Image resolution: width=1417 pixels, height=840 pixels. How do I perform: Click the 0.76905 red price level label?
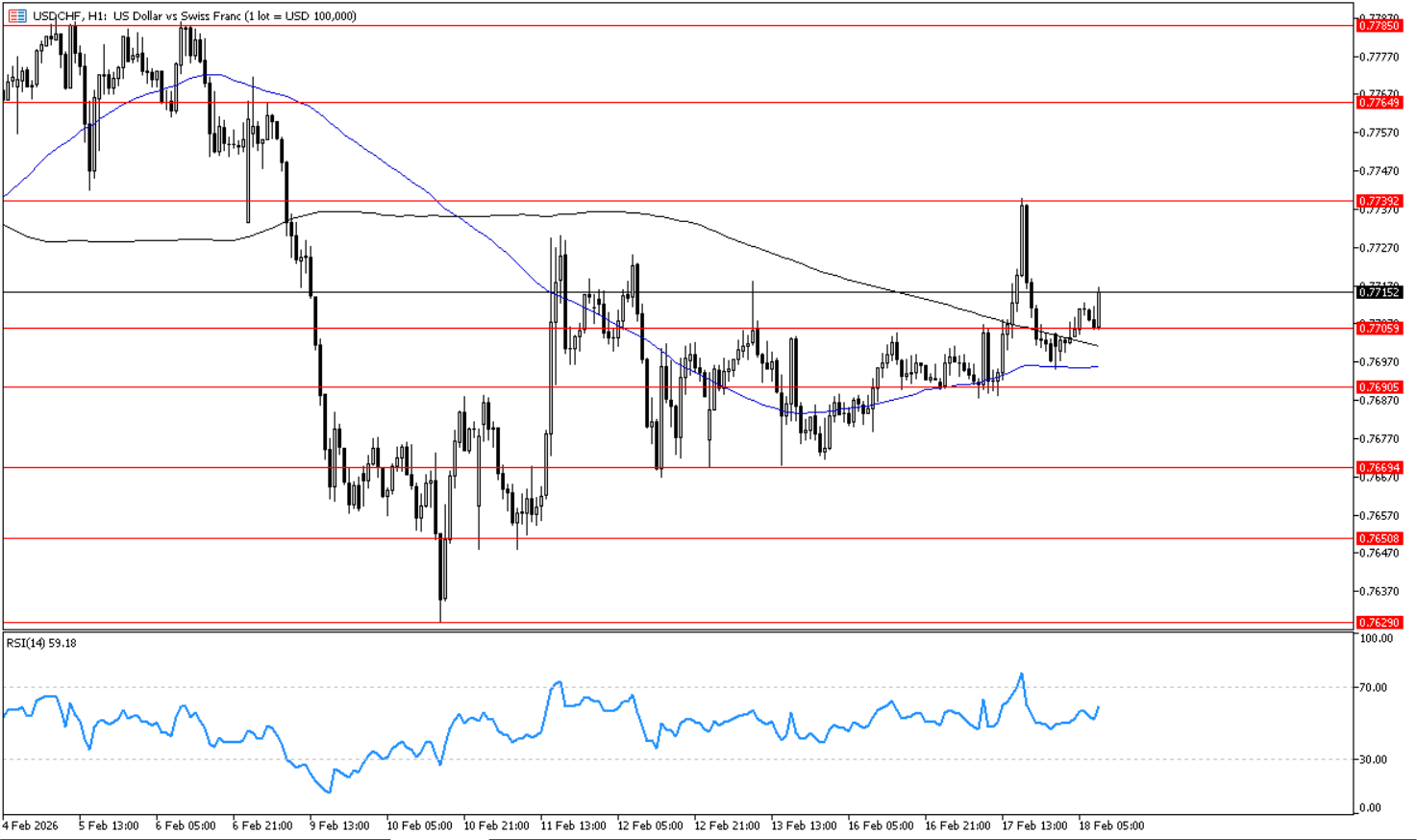coord(1379,387)
